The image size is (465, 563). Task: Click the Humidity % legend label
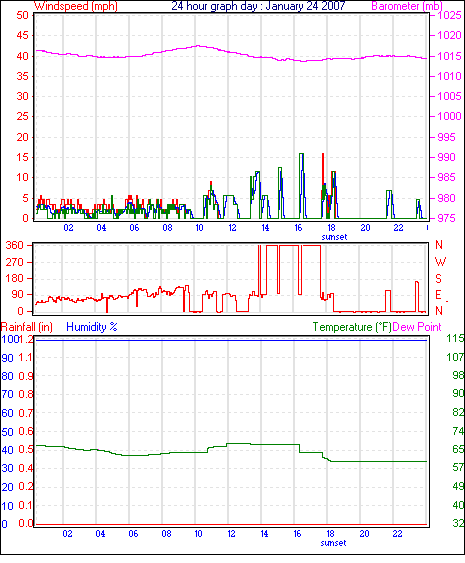[92, 327]
